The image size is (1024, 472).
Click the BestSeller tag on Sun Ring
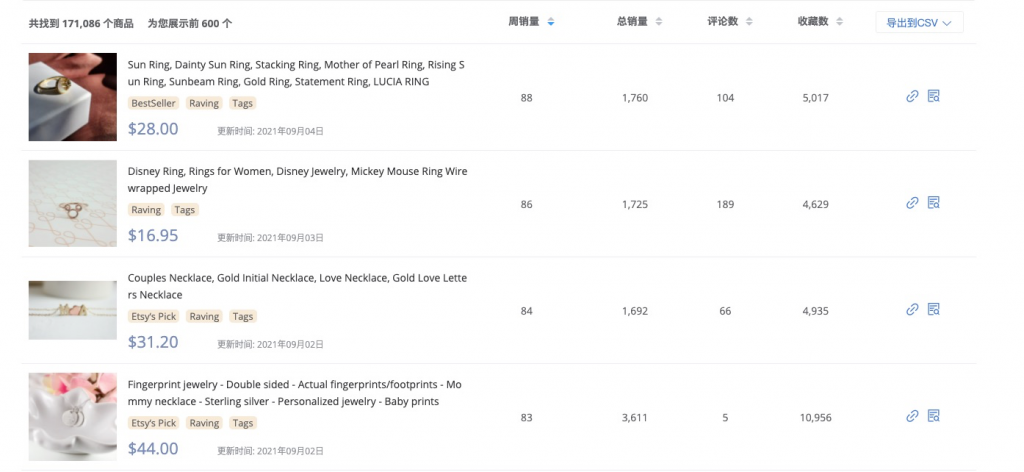[x=153, y=103]
